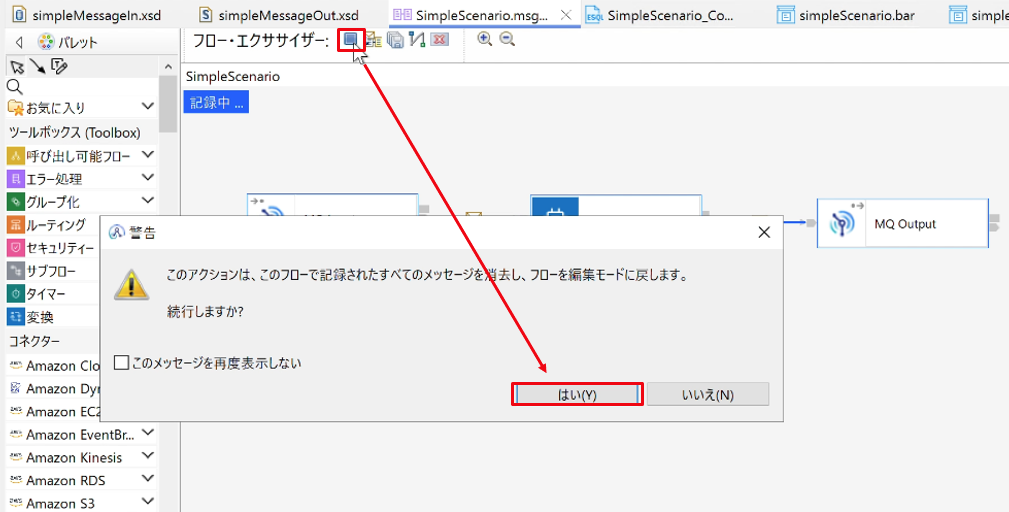Click the 呼び出し可能フロー category icon
Image resolution: width=1009 pixels, height=512 pixels.
tap(15, 156)
